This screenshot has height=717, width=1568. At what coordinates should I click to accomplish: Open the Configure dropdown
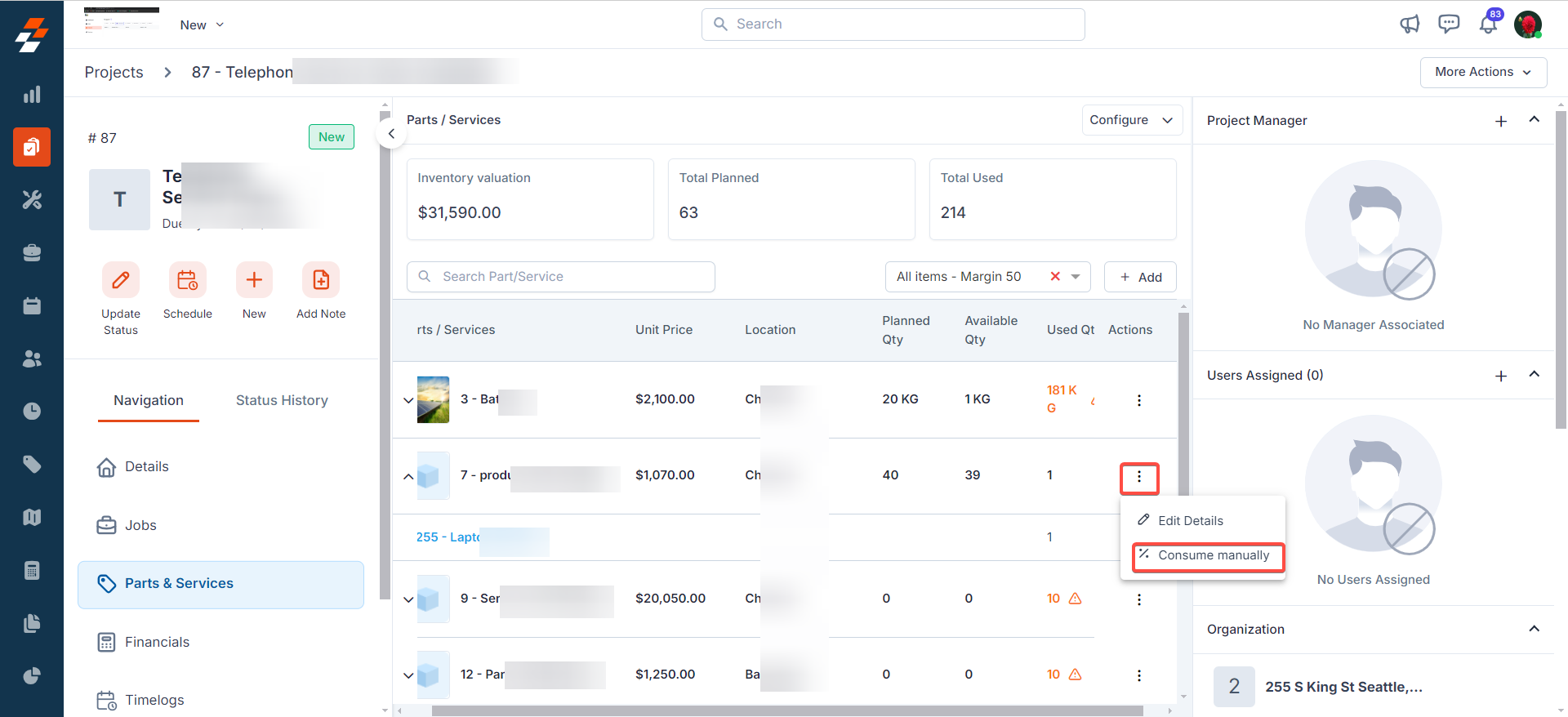1131,120
